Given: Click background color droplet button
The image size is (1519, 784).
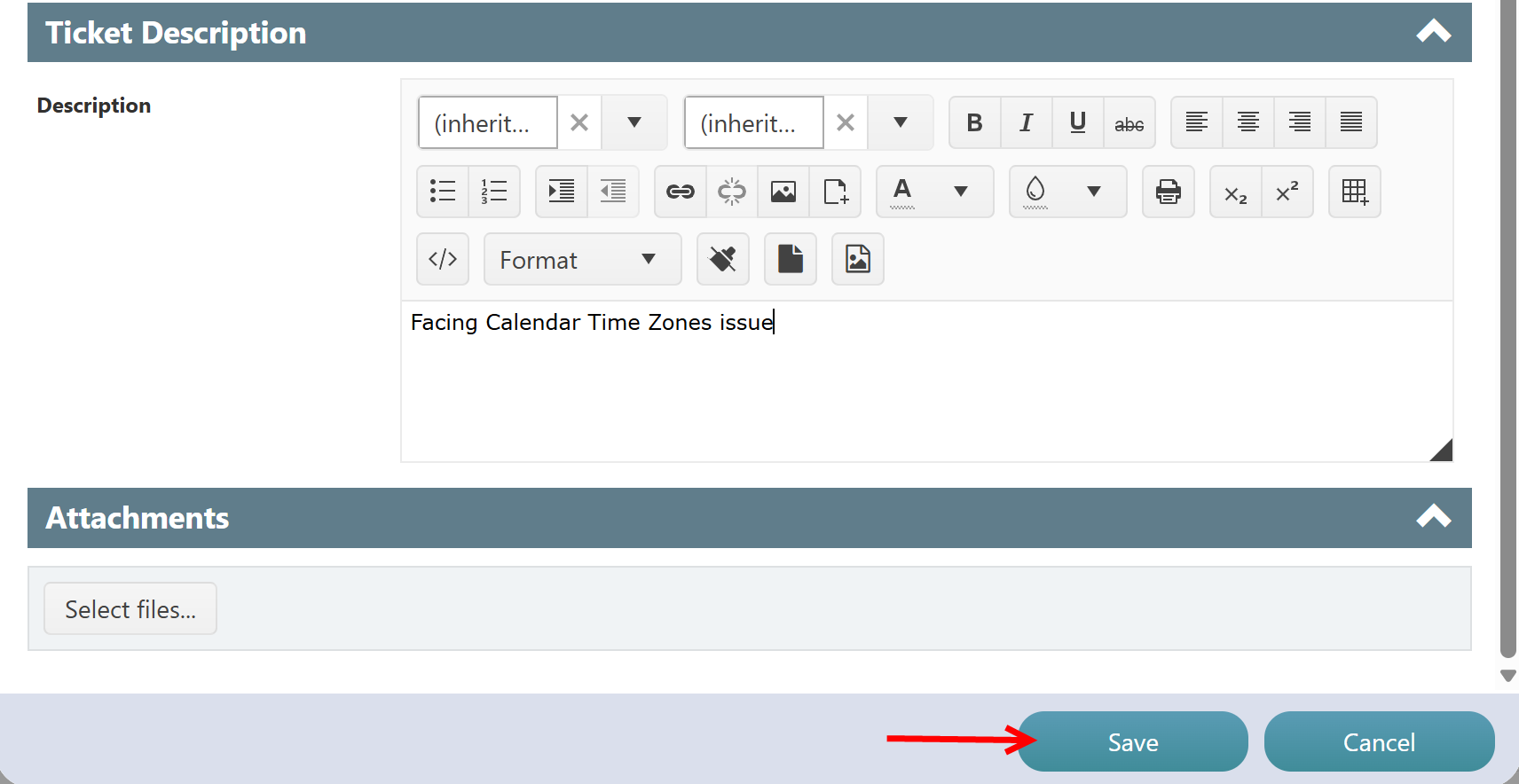Looking at the screenshot, I should pyautogui.click(x=1035, y=192).
